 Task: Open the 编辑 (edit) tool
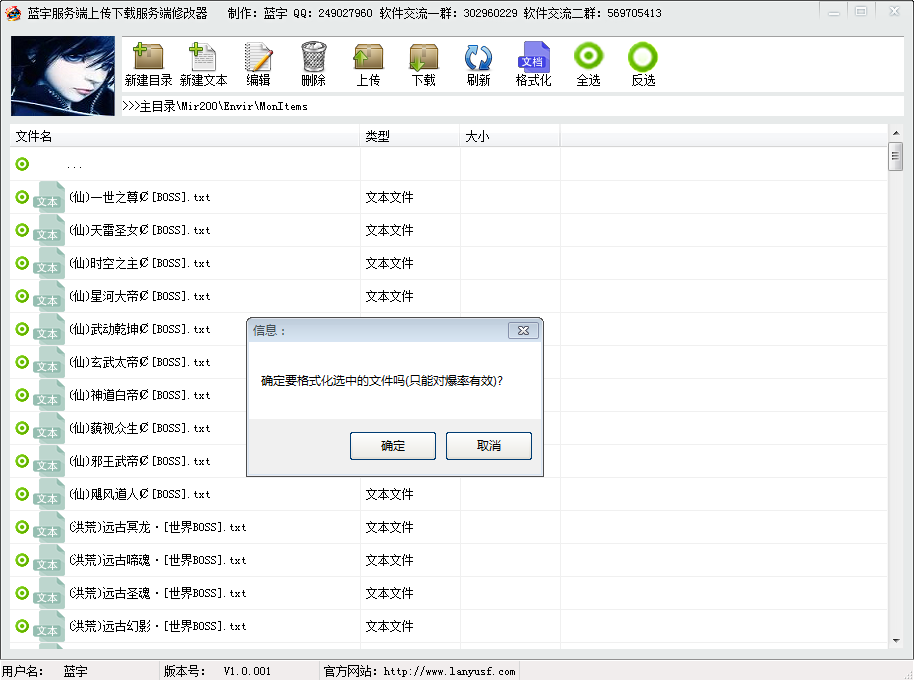(x=258, y=58)
